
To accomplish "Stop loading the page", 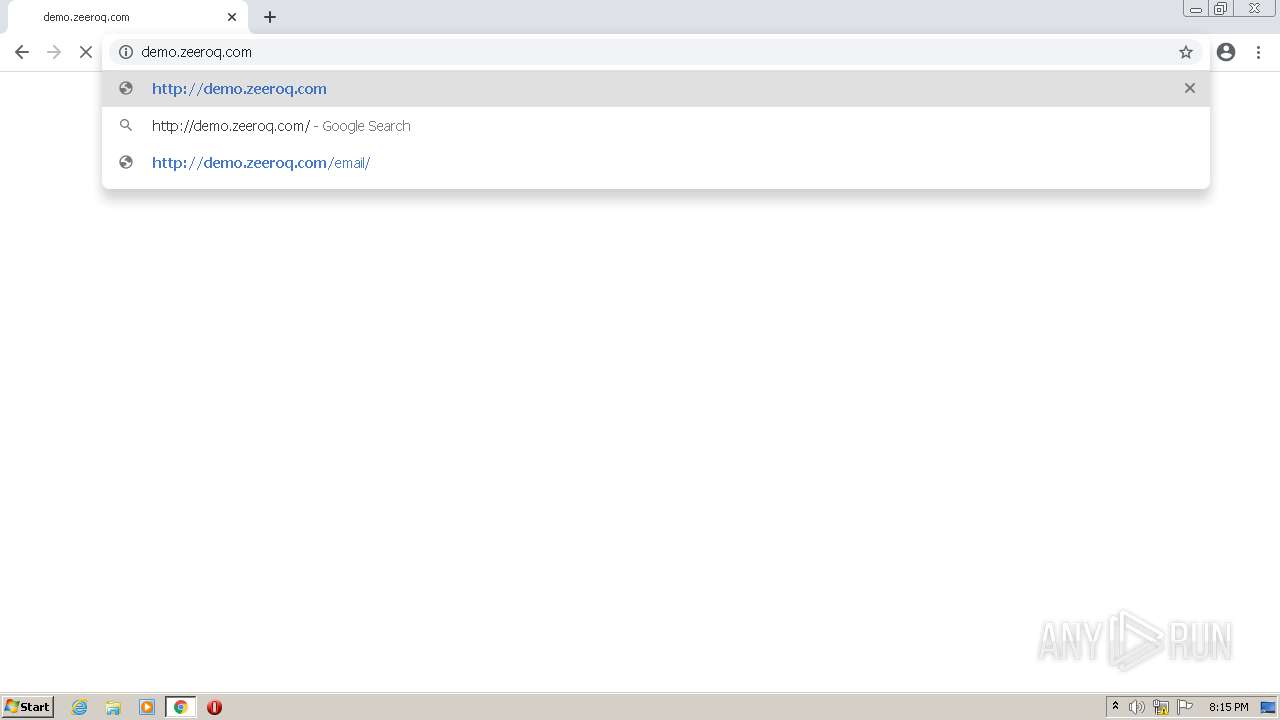I will pyautogui.click(x=86, y=52).
